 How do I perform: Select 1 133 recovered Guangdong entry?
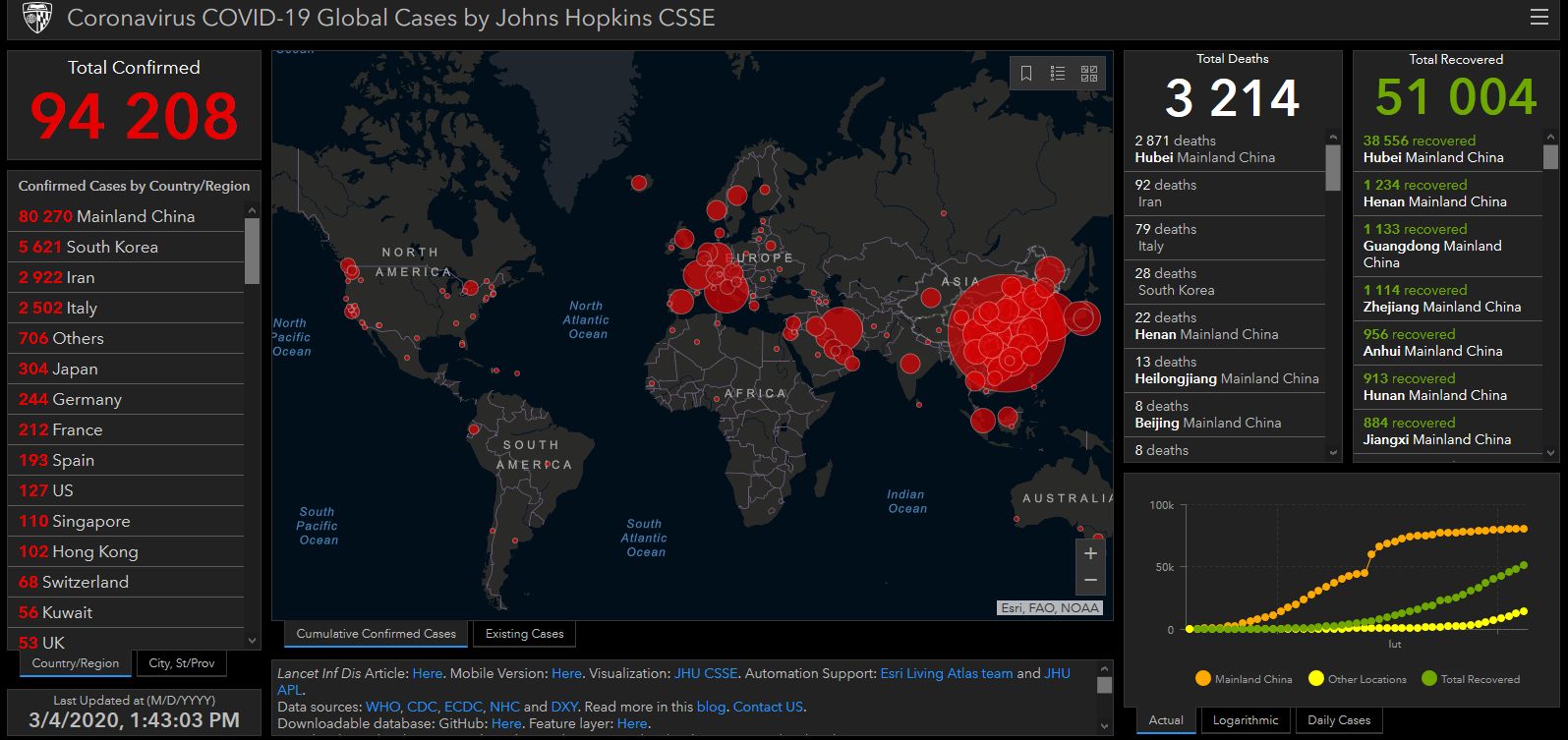coord(1448,246)
